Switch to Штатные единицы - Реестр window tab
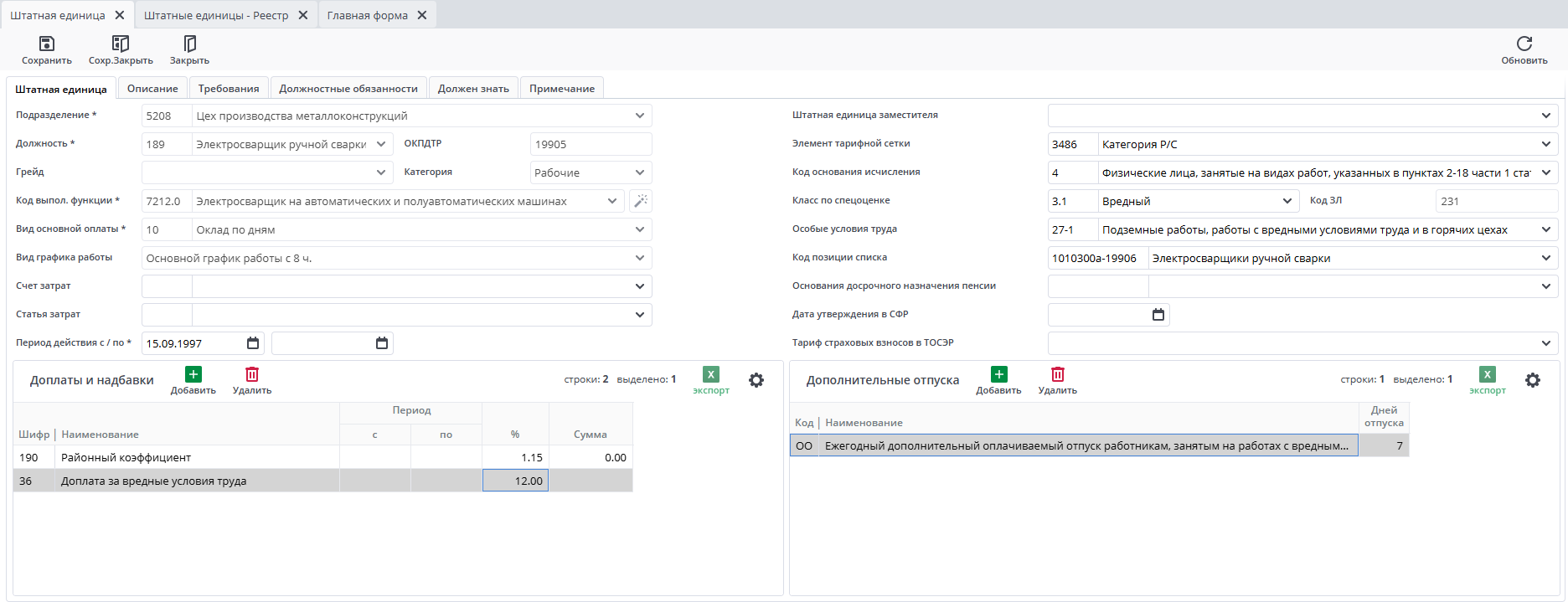This screenshot has width=1568, height=602. pos(216,15)
